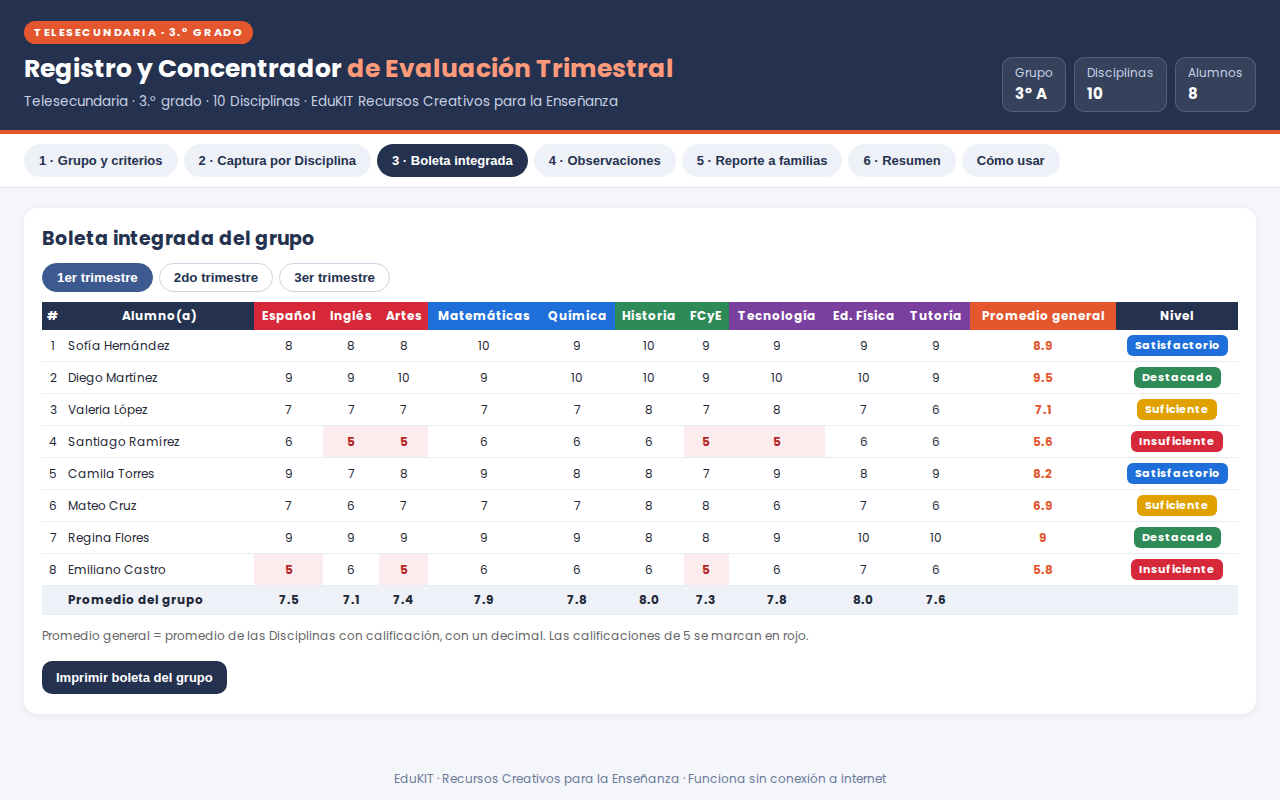1280x800 pixels.
Task: Click Diego Martínez's general average '9.5'
Action: pos(1043,378)
